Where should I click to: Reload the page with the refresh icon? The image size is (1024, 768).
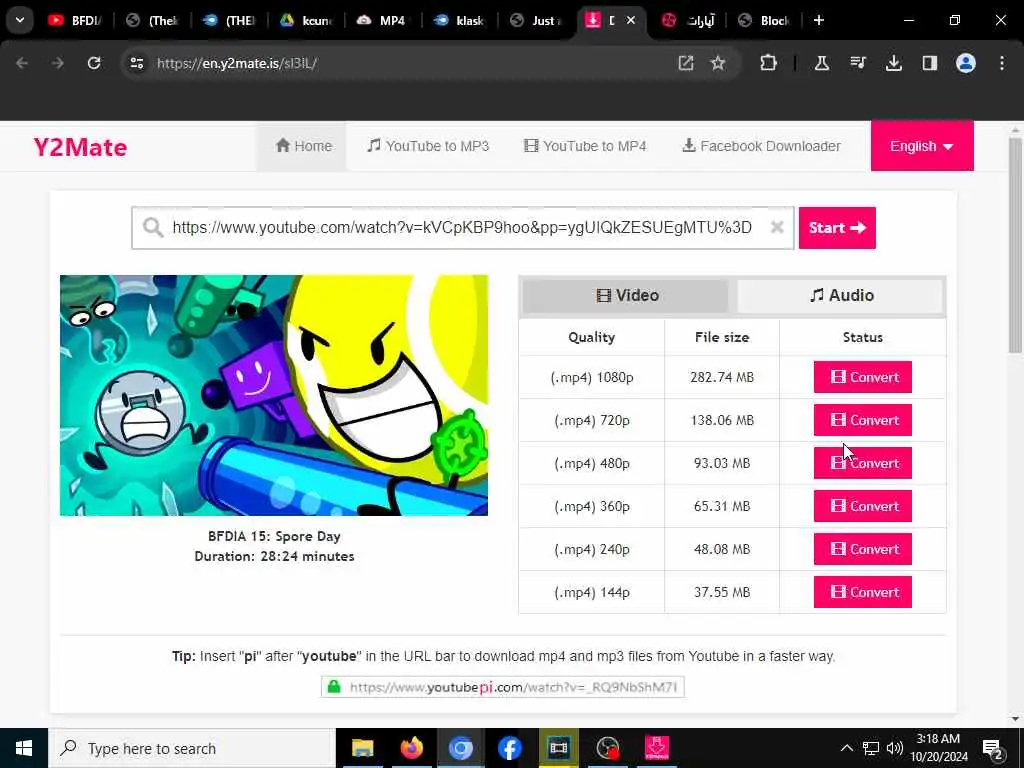[x=94, y=63]
